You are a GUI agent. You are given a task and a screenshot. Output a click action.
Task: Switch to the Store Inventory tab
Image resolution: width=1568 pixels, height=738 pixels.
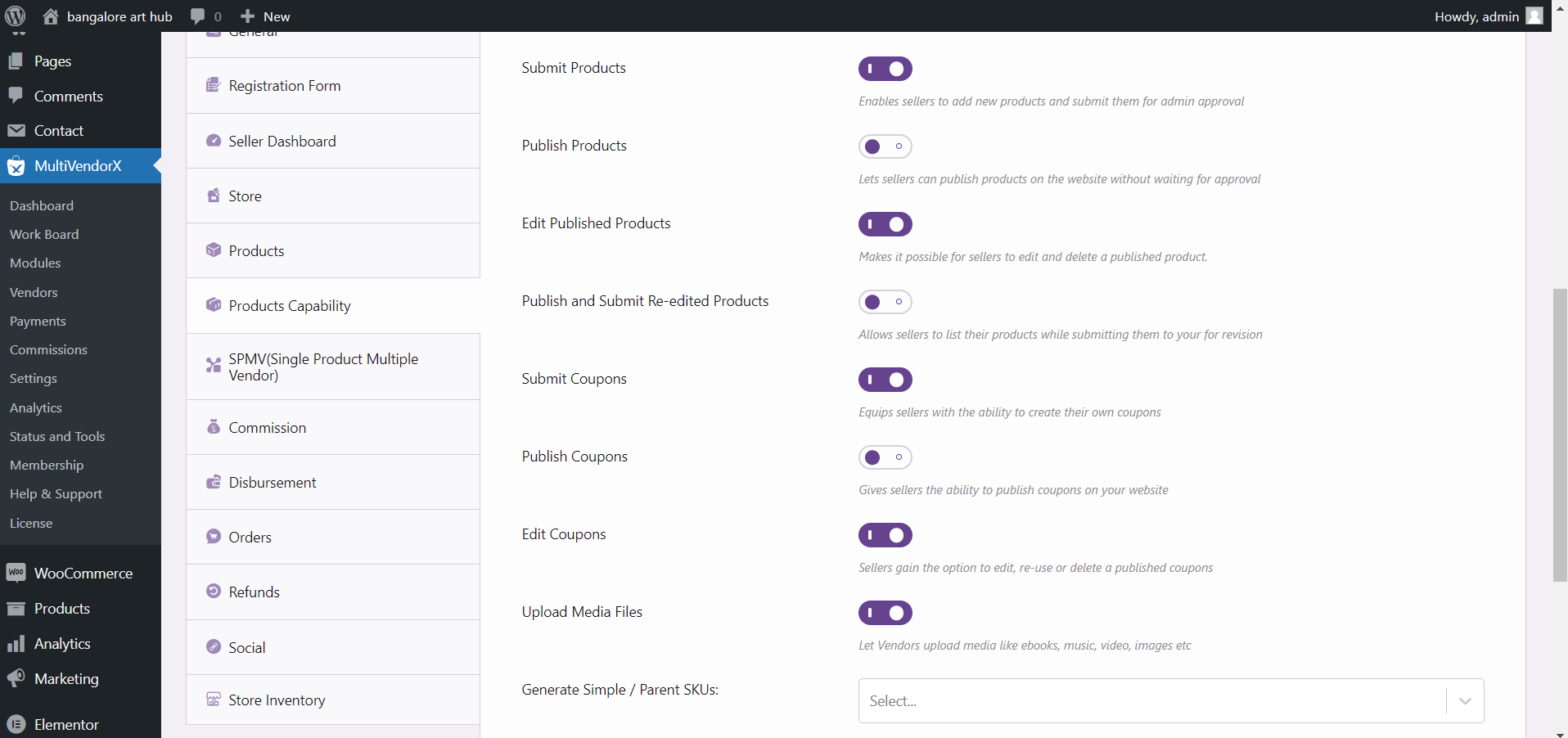point(277,700)
